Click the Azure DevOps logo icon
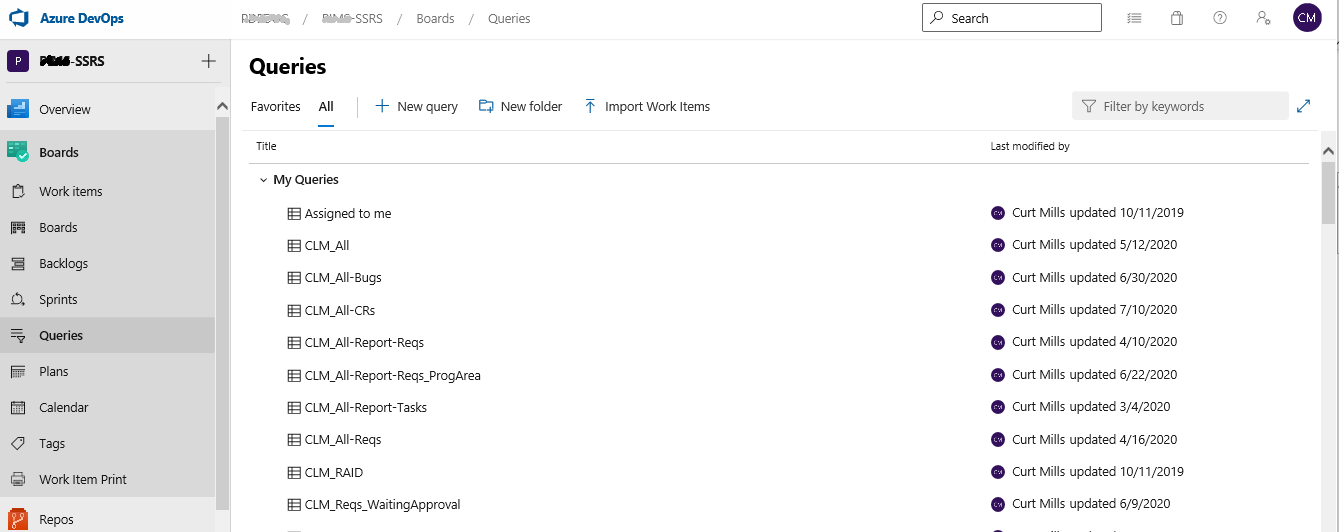This screenshot has height=532, width=1339. coord(19,18)
